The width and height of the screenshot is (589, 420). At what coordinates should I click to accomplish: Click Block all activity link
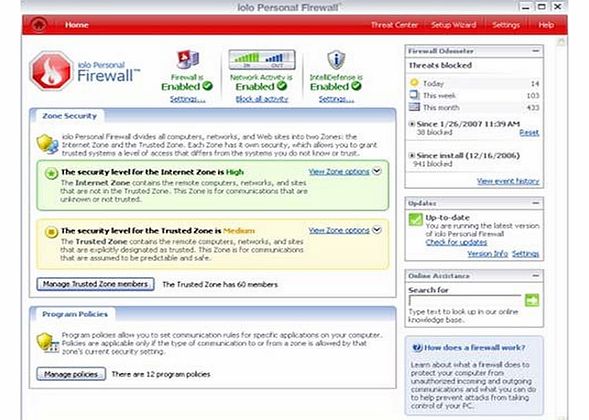tap(262, 99)
